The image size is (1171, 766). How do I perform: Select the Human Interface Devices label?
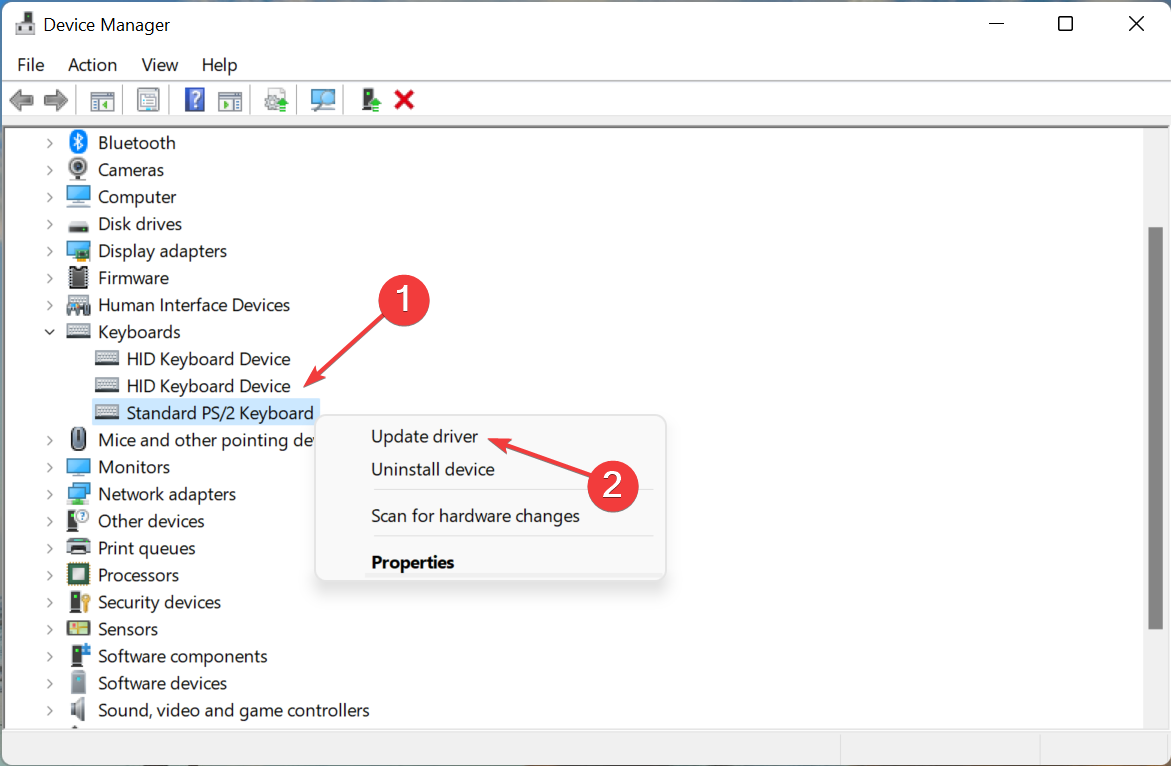coord(193,305)
